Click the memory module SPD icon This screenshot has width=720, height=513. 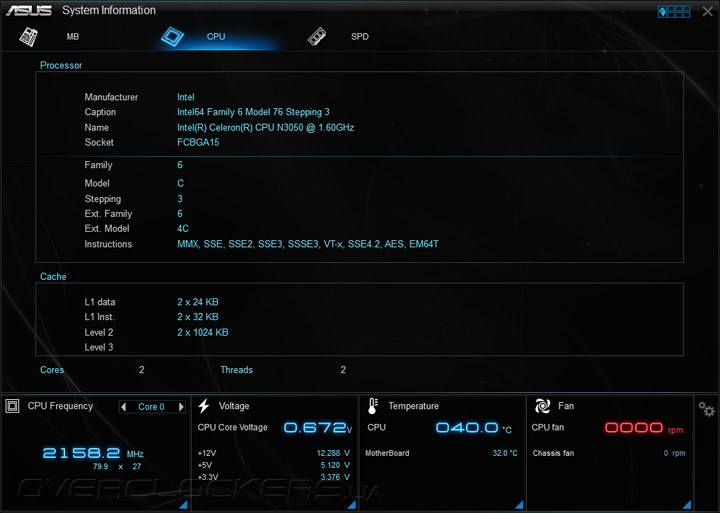[x=317, y=36]
